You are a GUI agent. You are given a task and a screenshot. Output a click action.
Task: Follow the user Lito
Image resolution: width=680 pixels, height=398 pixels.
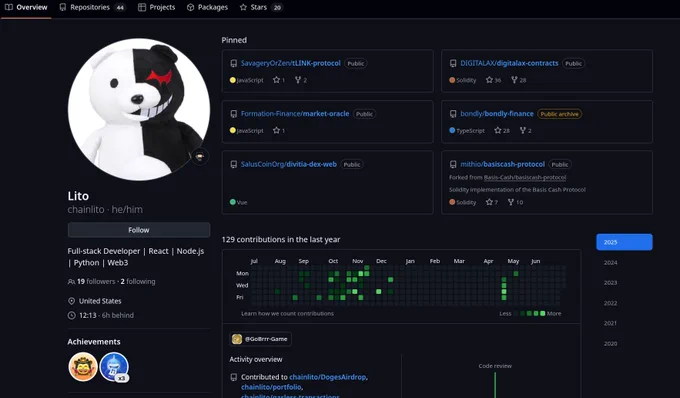point(139,230)
